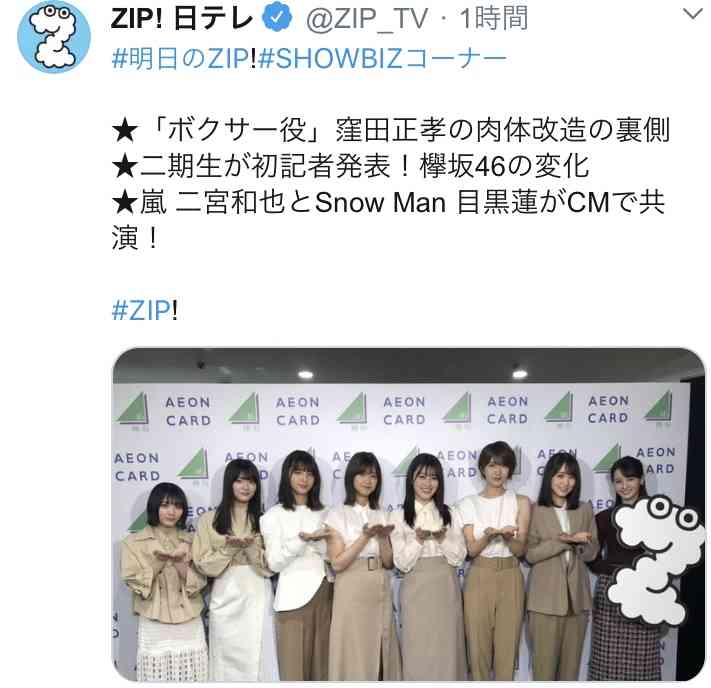Screen dimensions: 711x688
Task: Click the green triangle logo top-left of photo
Action: [x=133, y=409]
